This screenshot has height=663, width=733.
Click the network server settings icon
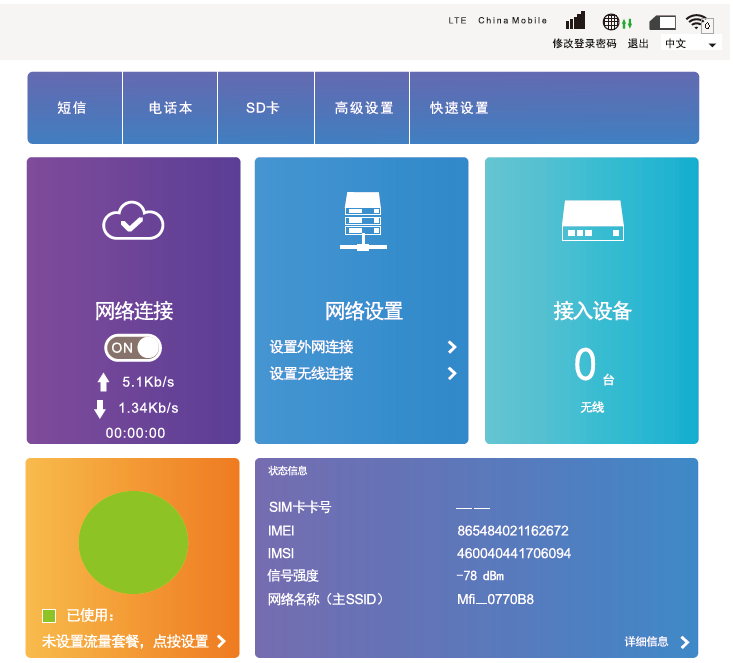tap(363, 221)
